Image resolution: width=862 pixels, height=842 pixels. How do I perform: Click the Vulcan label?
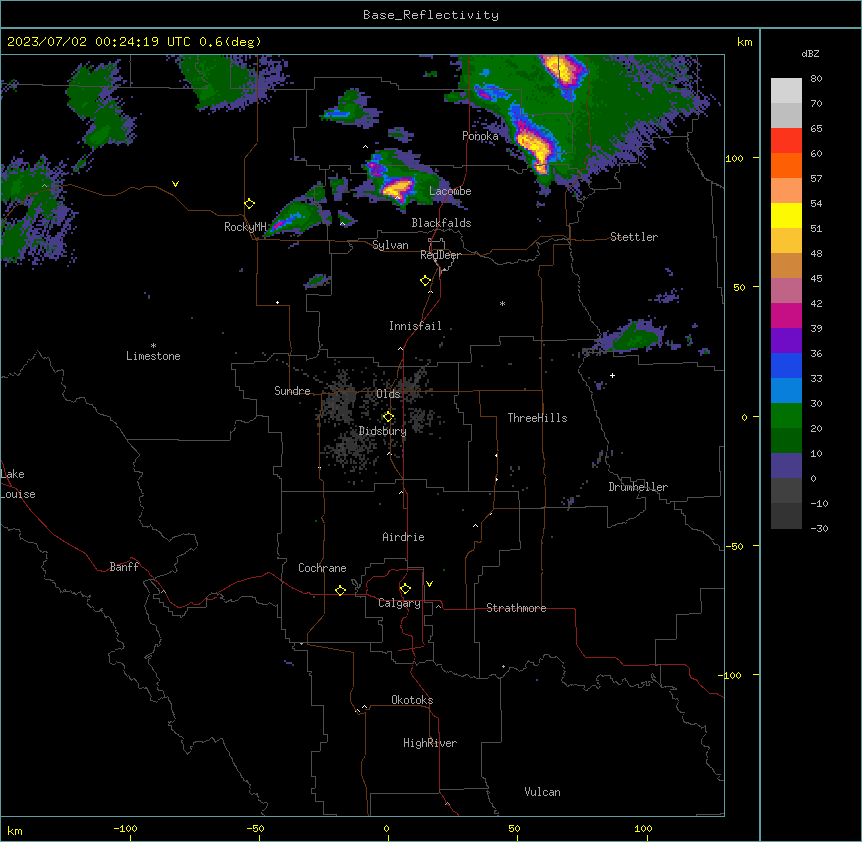click(x=543, y=792)
